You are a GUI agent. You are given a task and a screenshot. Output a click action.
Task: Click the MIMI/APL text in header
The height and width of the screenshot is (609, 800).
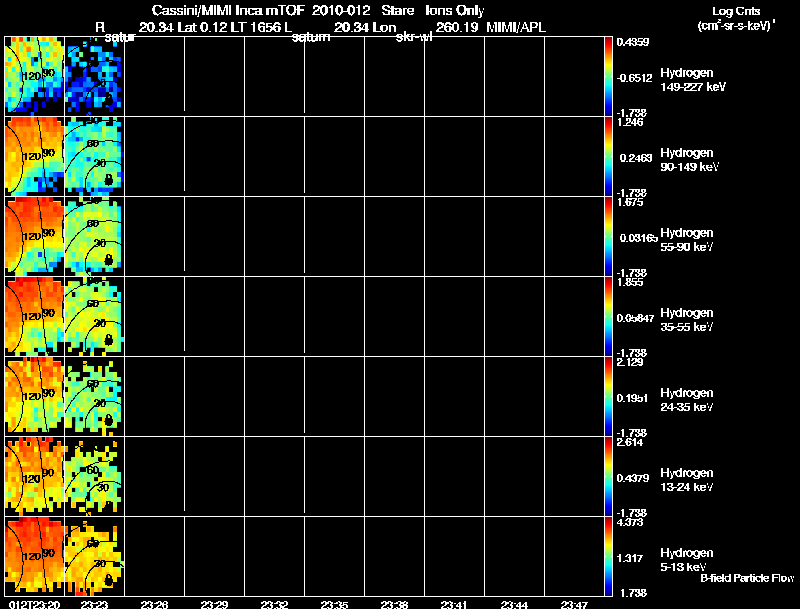click(516, 28)
